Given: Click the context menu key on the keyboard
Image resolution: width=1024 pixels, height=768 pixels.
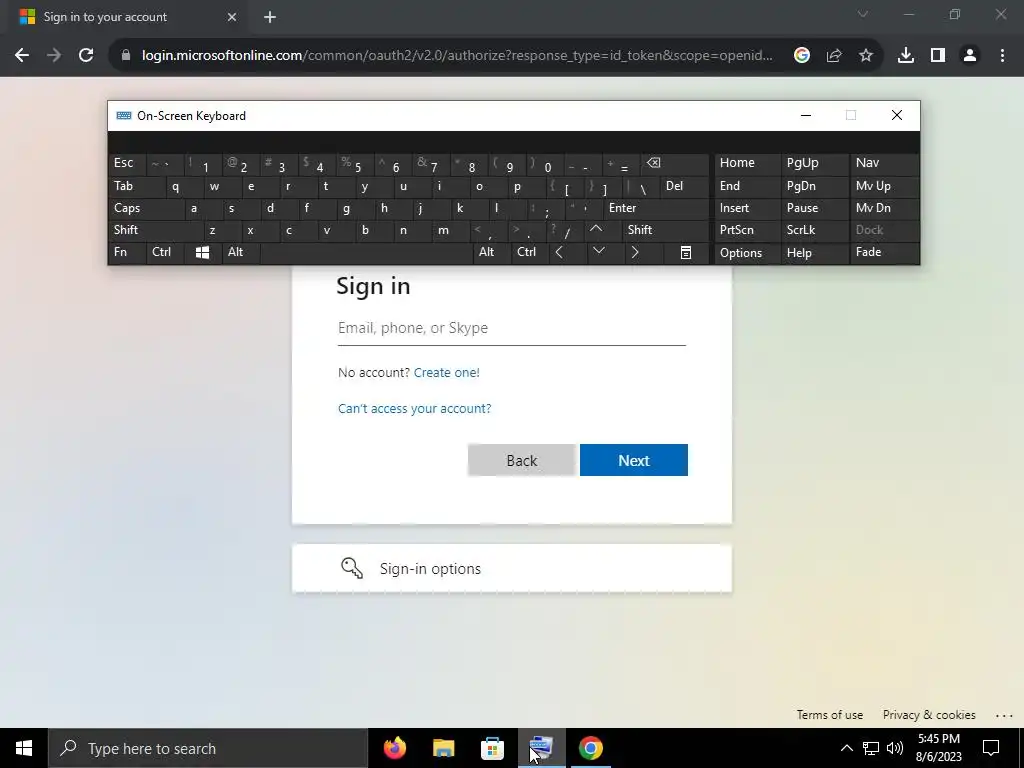Looking at the screenshot, I should pyautogui.click(x=686, y=253).
